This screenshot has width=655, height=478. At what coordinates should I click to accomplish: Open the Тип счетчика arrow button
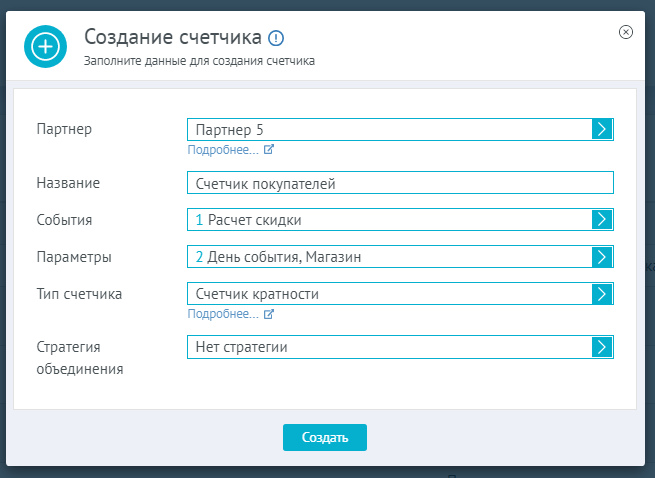pyautogui.click(x=602, y=294)
